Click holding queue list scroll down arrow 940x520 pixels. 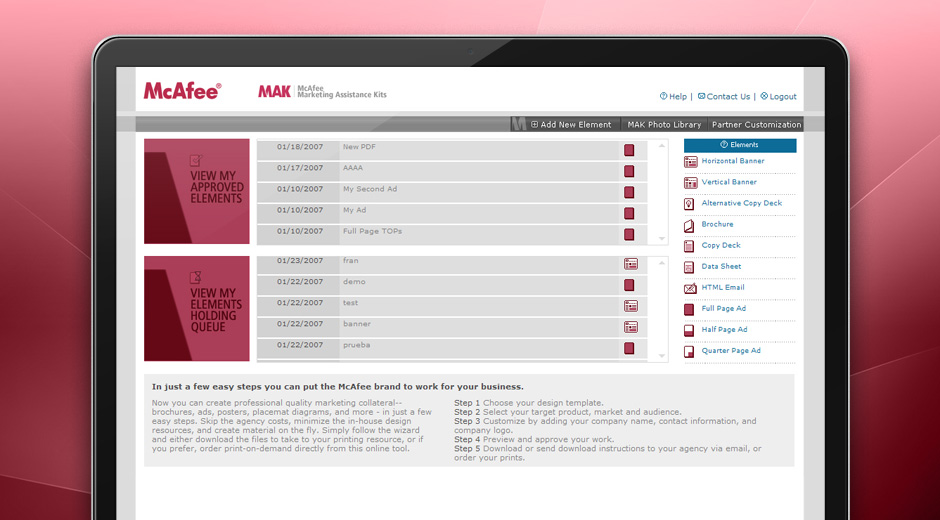[x=662, y=356]
